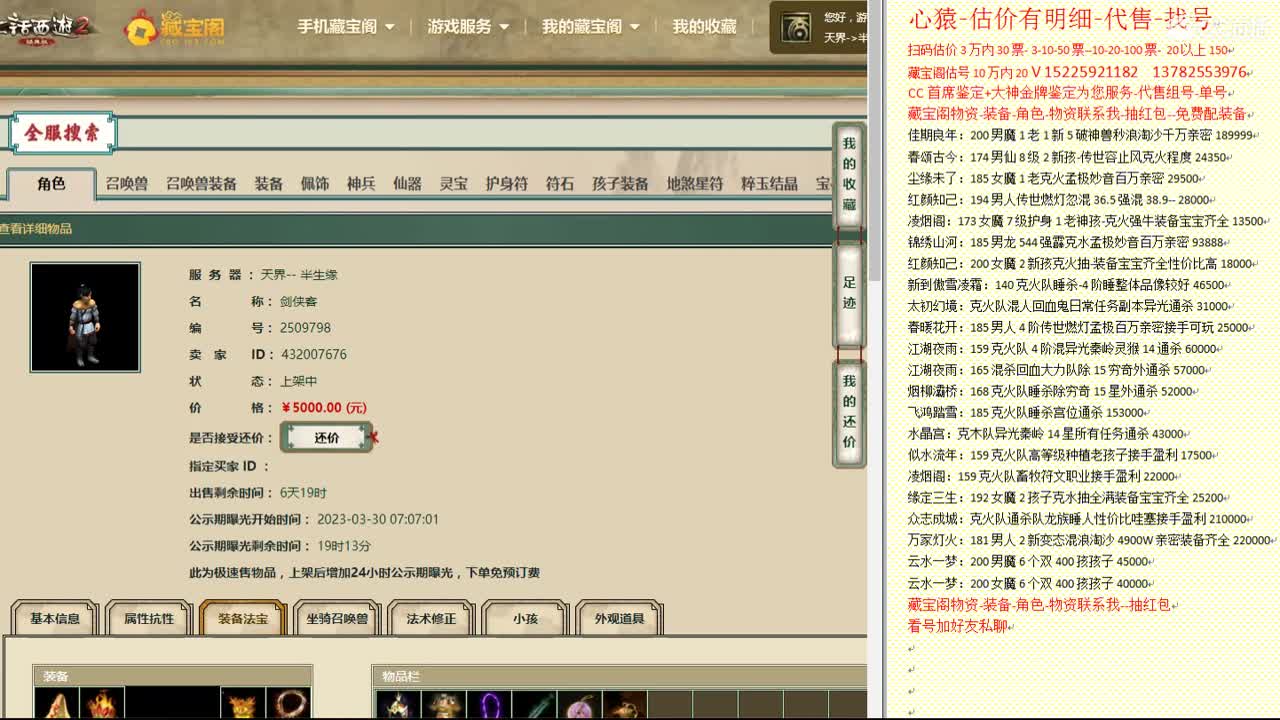Open the 装备 category tab
This screenshot has width=1280, height=720.
[268, 184]
